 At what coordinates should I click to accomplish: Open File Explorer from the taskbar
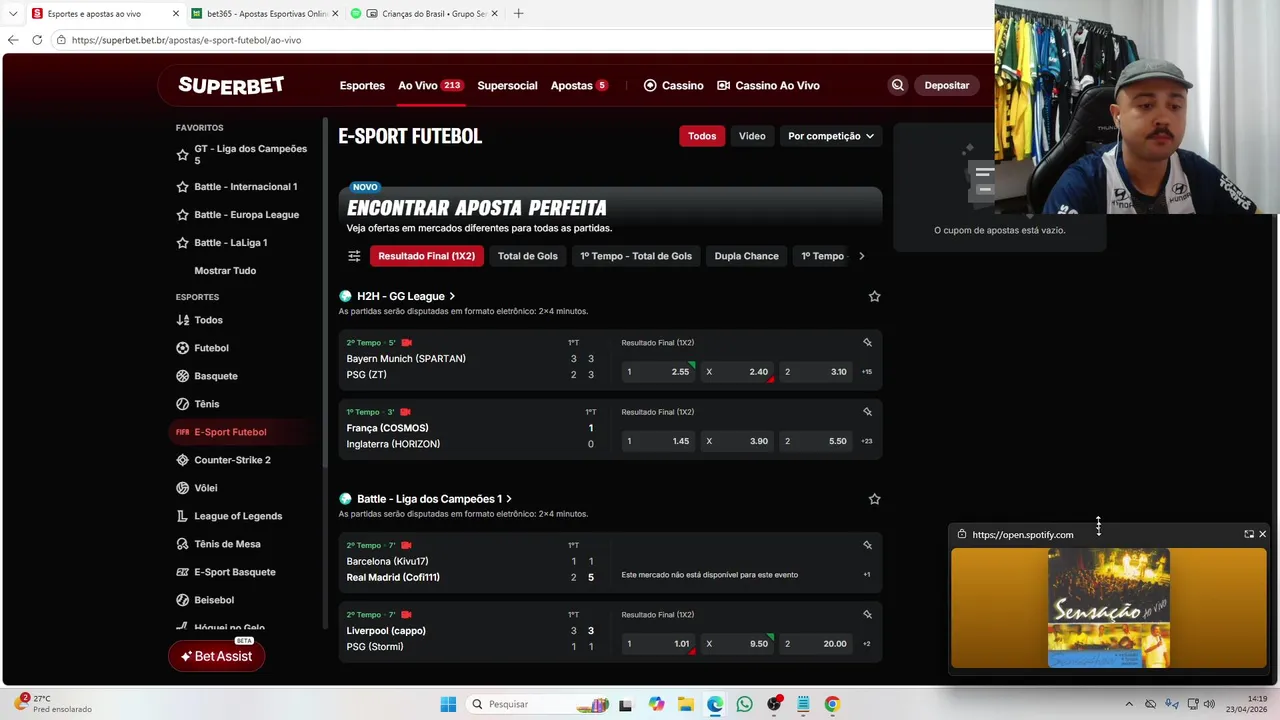(x=685, y=704)
